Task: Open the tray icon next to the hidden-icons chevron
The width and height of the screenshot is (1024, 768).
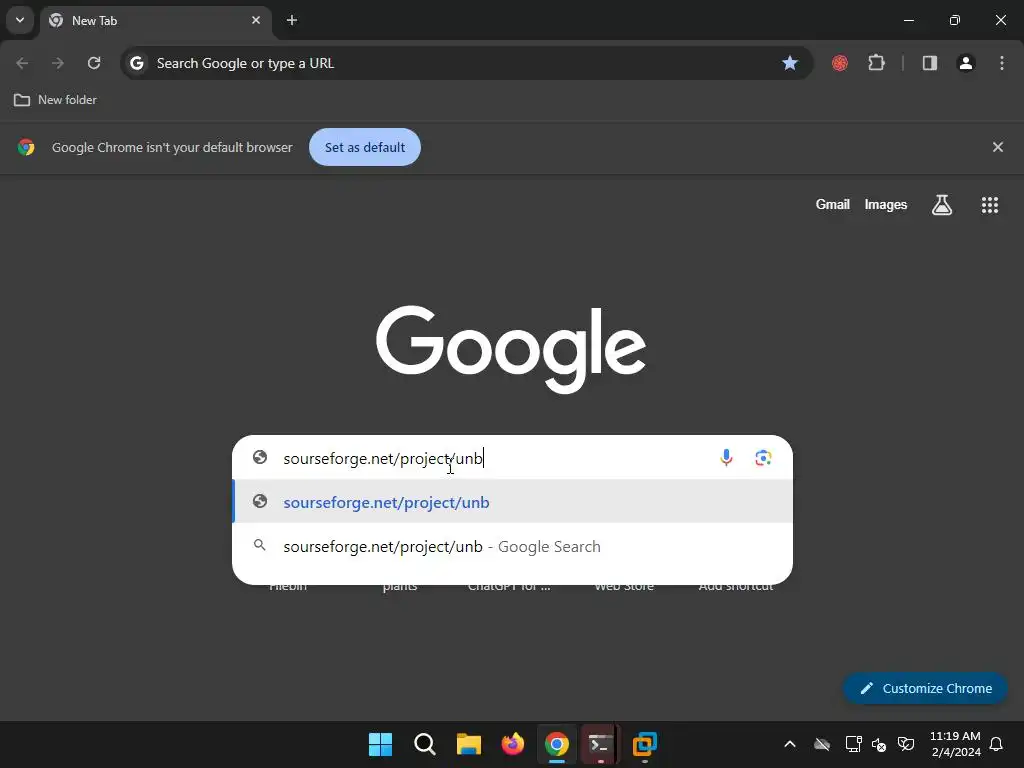Action: [822, 744]
